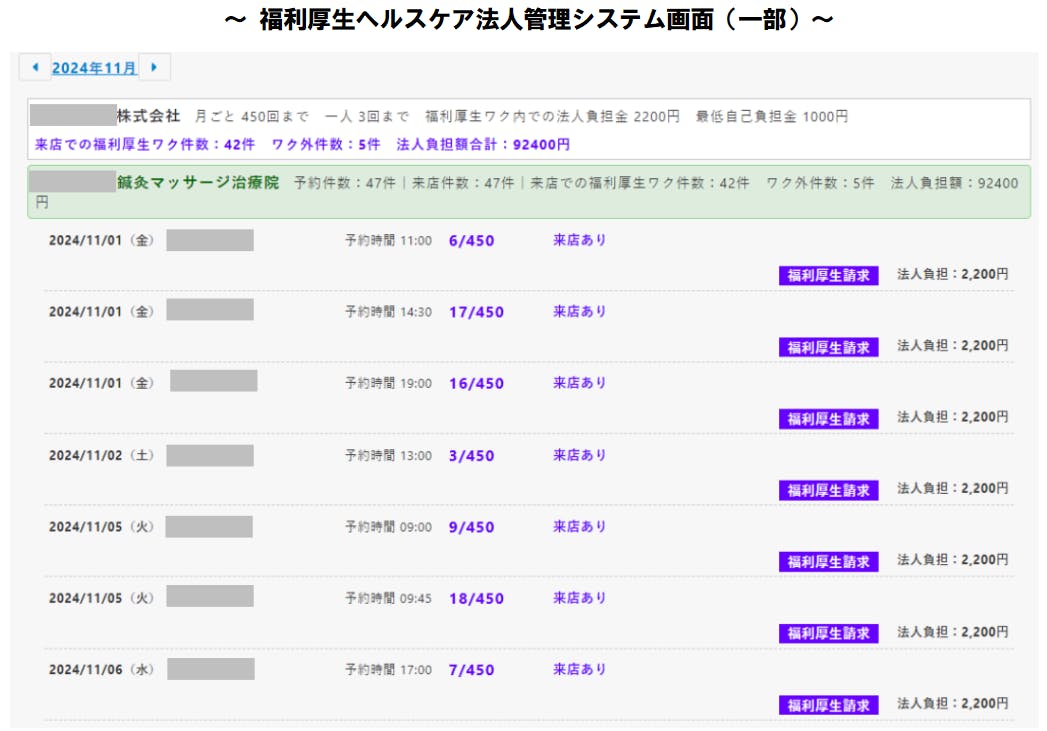The image size is (1047, 731).
Task: Select the 17/450 usage count
Action: pyautogui.click(x=476, y=312)
